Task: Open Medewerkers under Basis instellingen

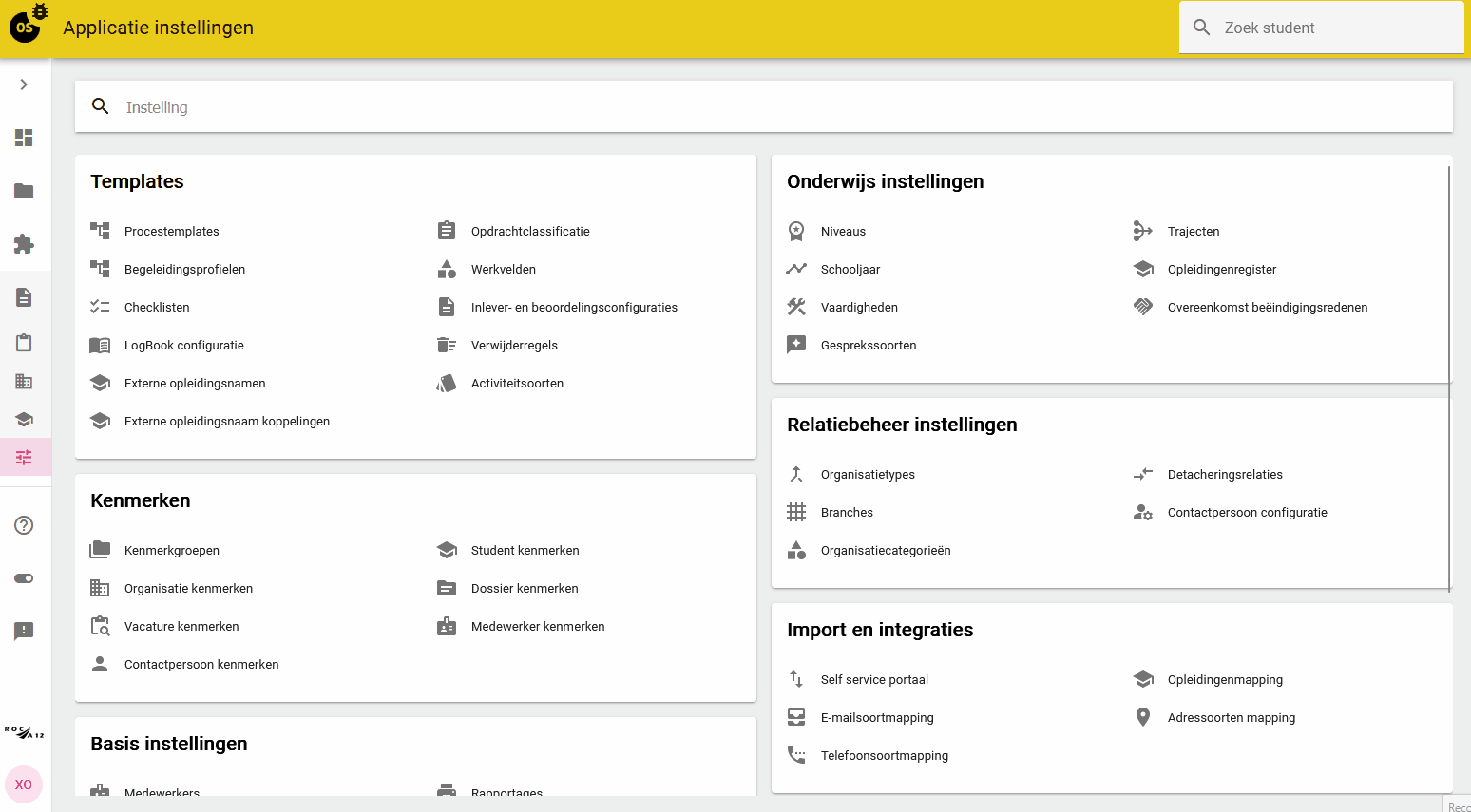Action: (162, 790)
